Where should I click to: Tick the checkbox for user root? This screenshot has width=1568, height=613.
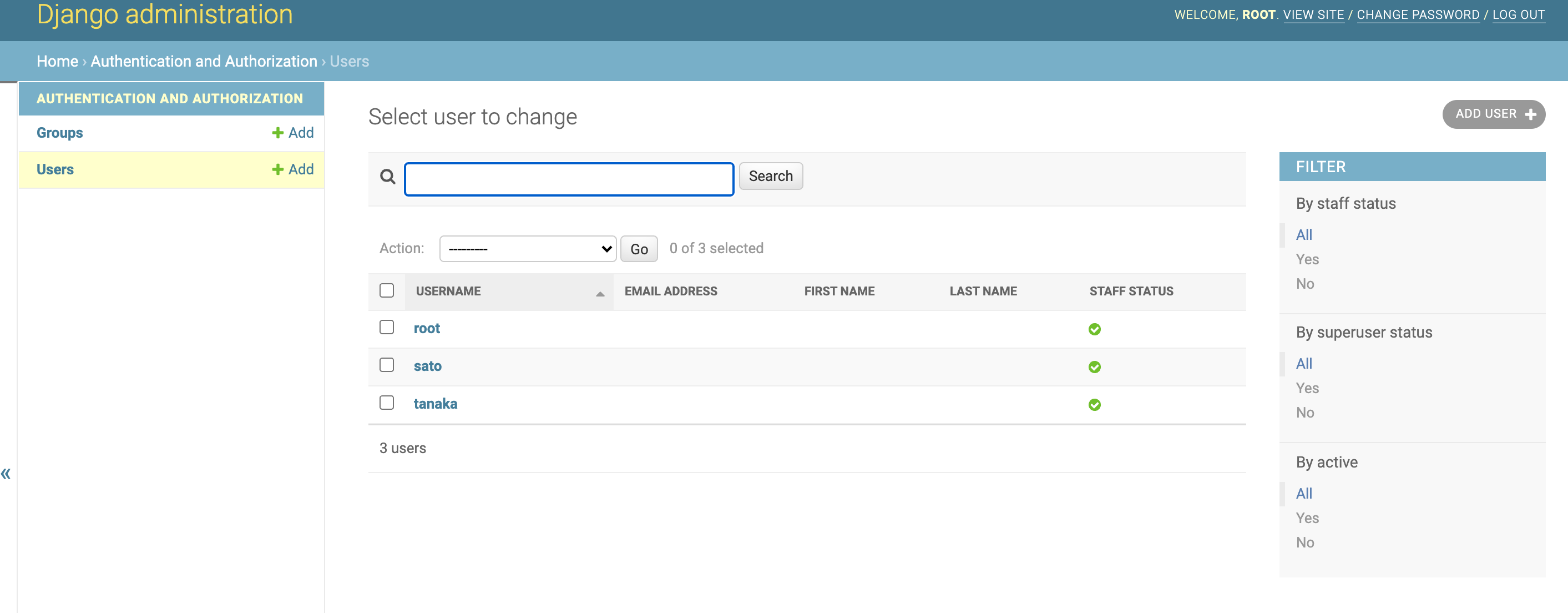click(x=387, y=327)
